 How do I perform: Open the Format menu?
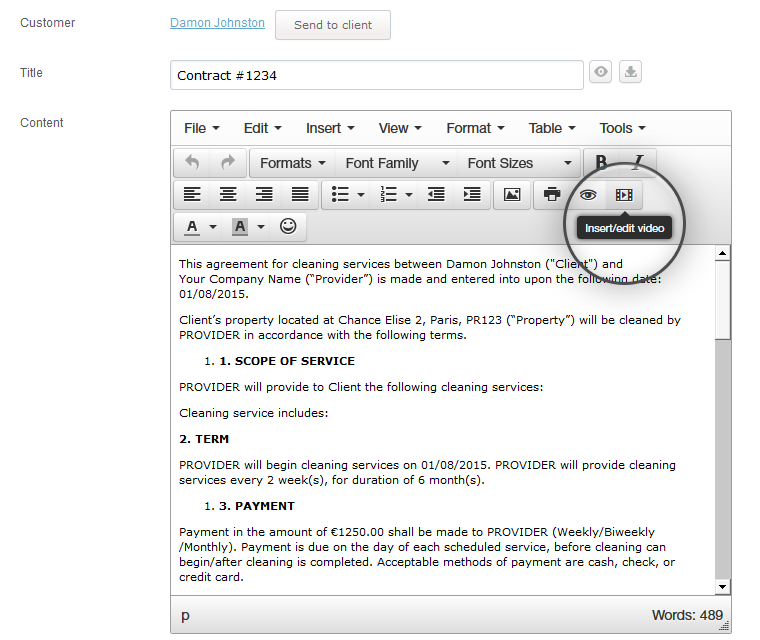(x=475, y=128)
